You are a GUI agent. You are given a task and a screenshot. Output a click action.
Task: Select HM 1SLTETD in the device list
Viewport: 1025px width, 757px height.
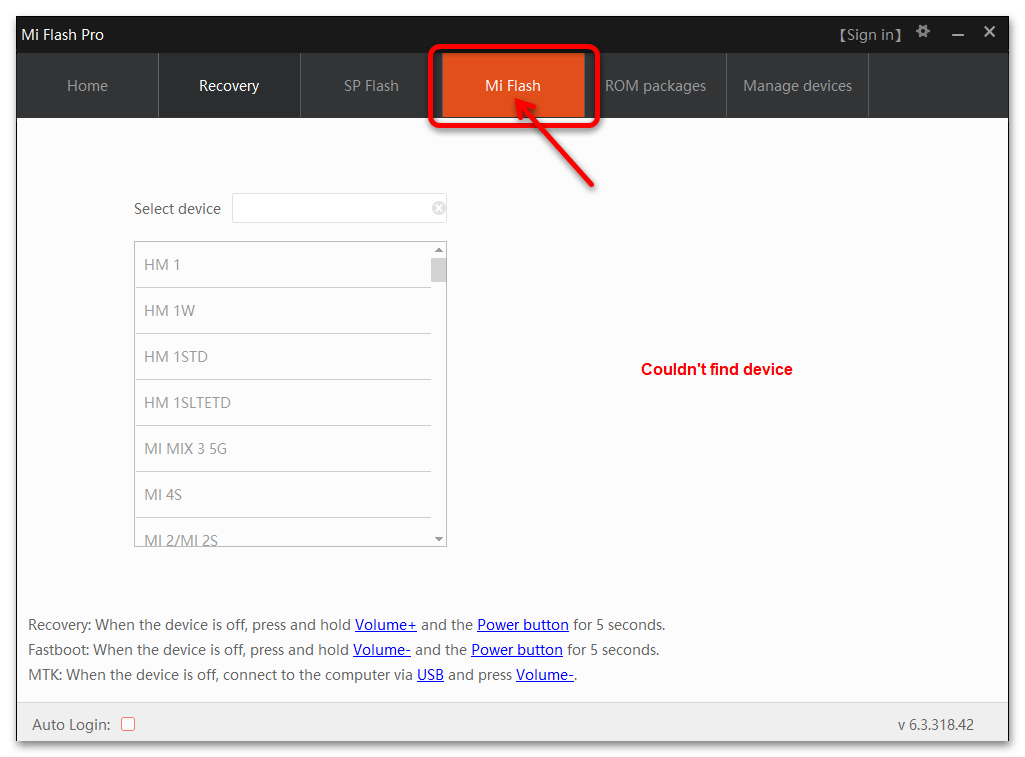[283, 403]
